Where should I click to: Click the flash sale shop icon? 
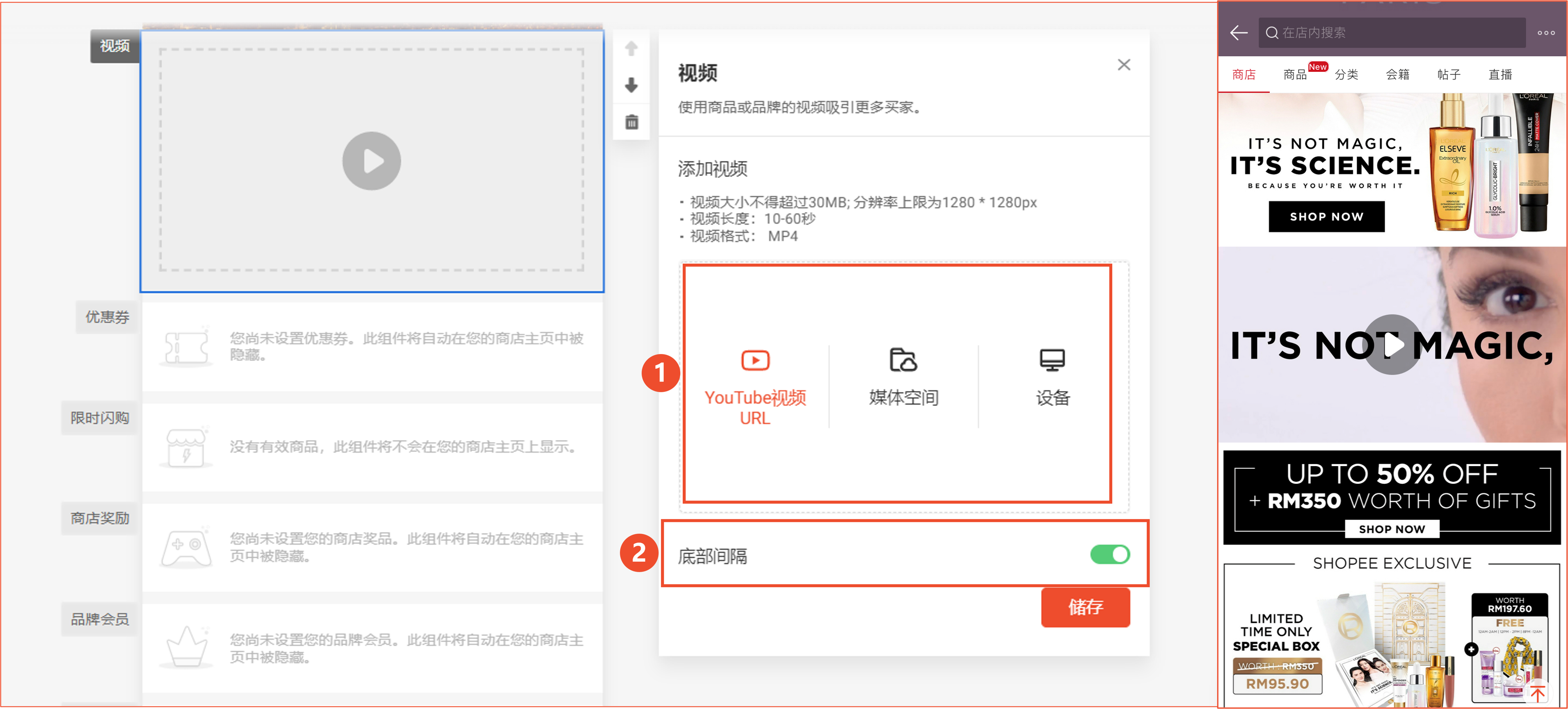186,447
